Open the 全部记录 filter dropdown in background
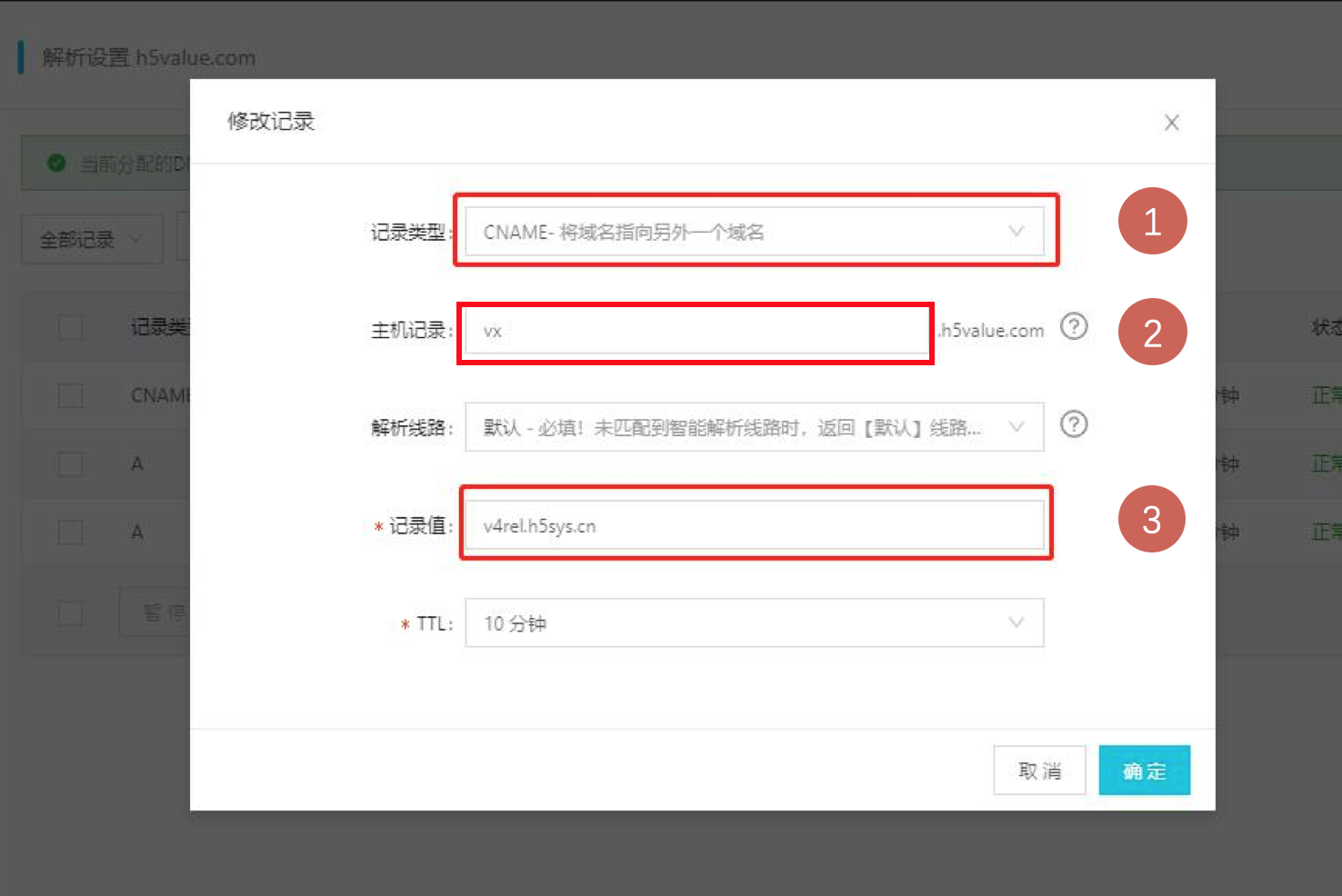Image resolution: width=1342 pixels, height=896 pixels. point(92,240)
